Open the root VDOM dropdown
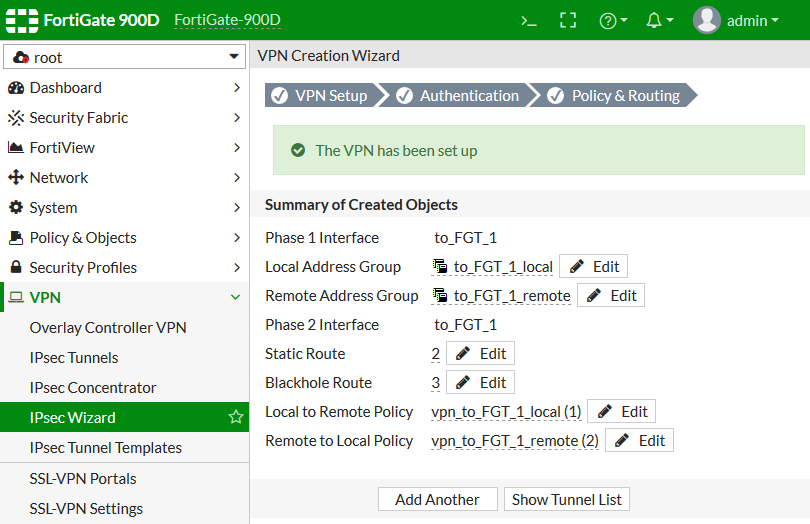This screenshot has width=810, height=524. tap(125, 58)
